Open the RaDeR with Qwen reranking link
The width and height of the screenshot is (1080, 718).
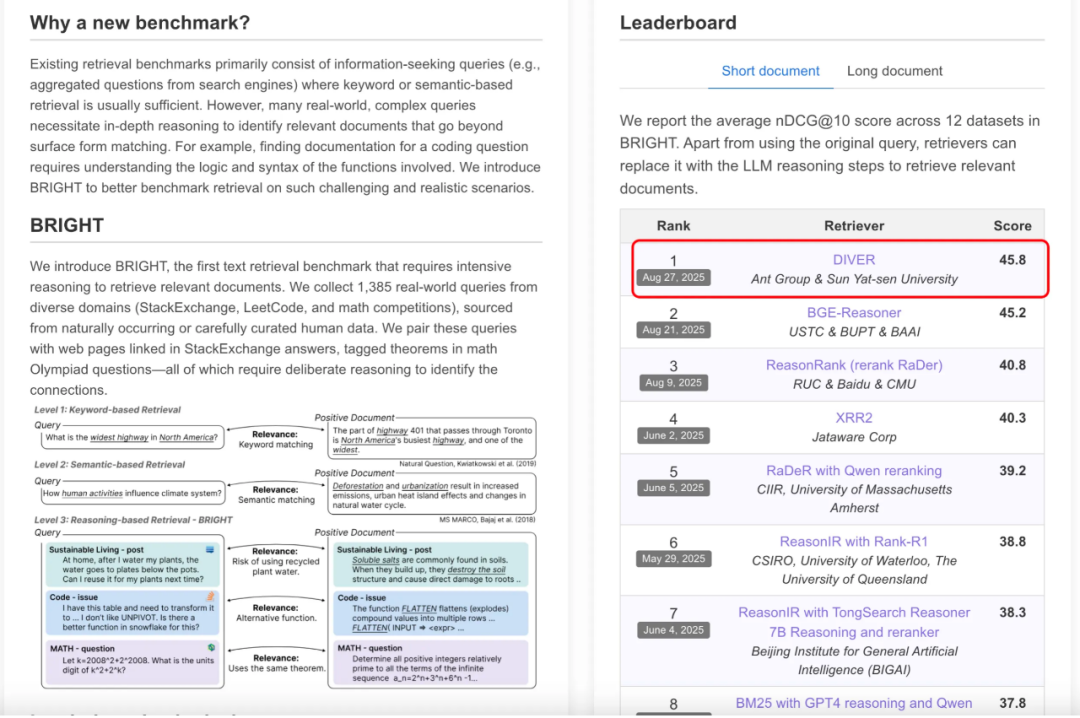pyautogui.click(x=853, y=471)
